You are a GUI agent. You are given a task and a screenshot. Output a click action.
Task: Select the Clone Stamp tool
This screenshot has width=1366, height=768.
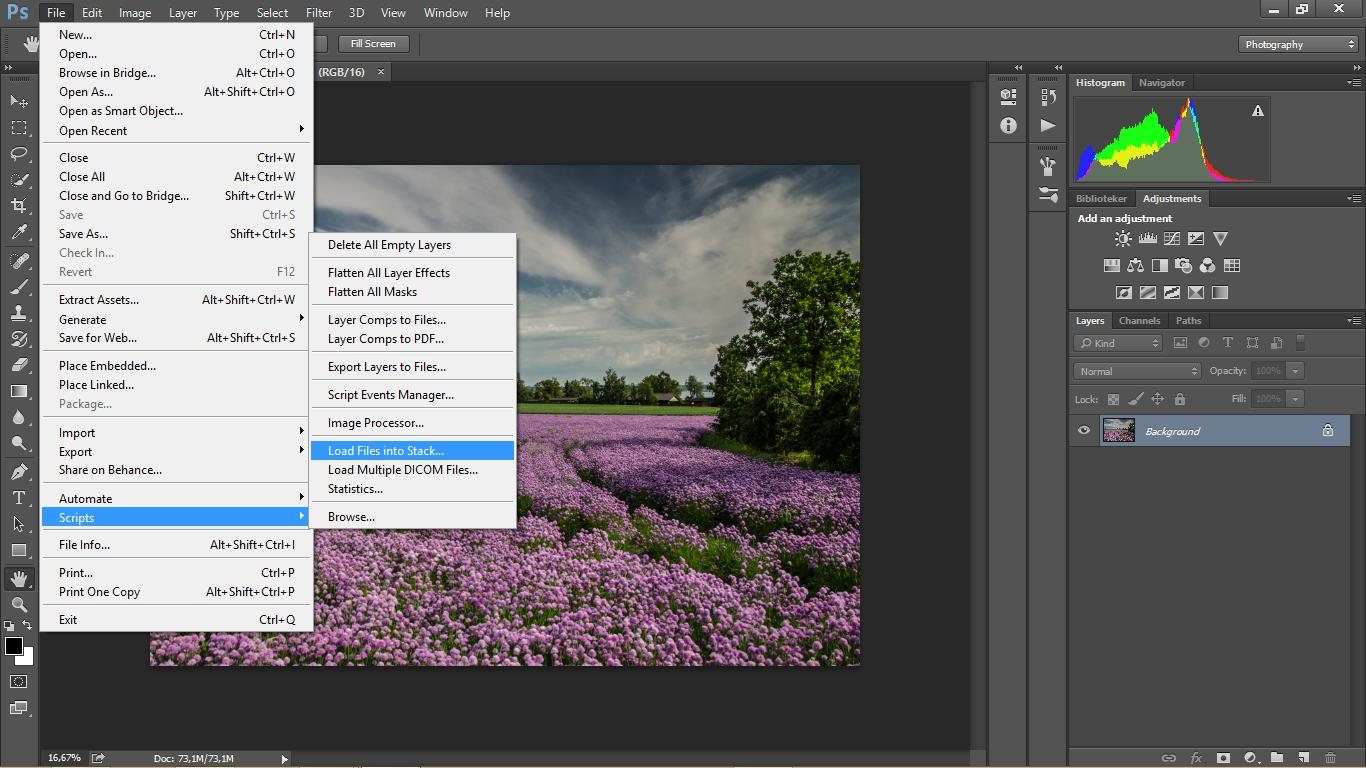click(18, 314)
